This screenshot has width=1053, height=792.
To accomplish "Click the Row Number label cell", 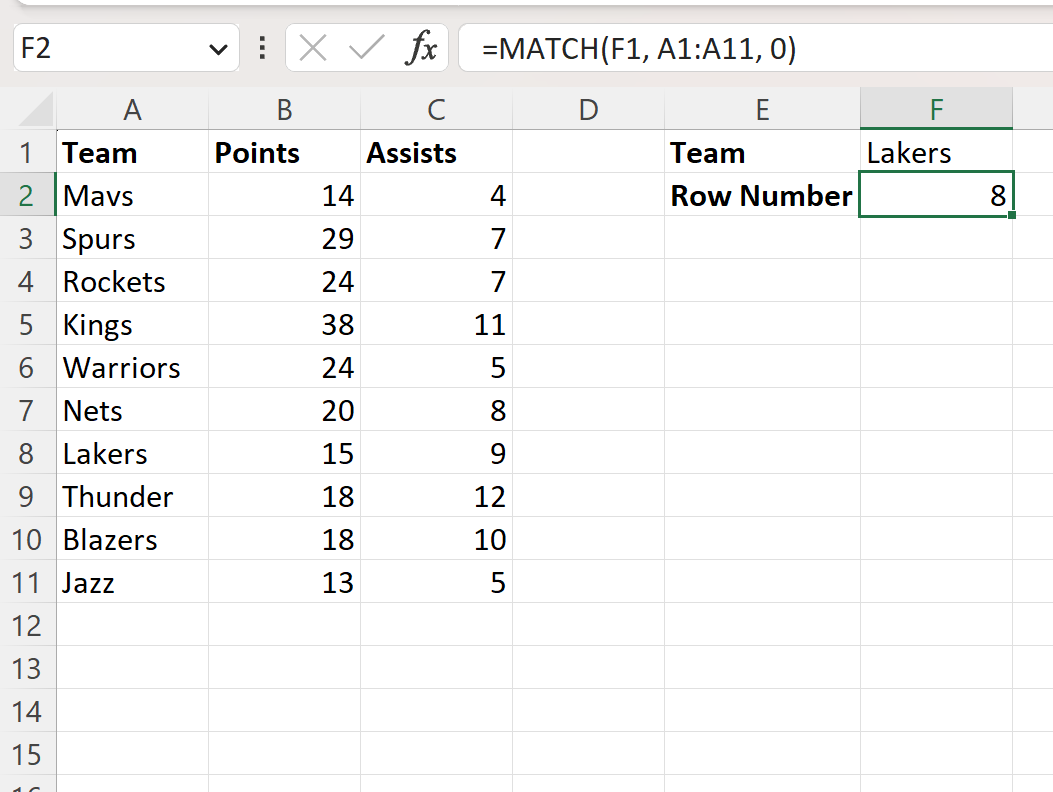I will click(x=762, y=196).
